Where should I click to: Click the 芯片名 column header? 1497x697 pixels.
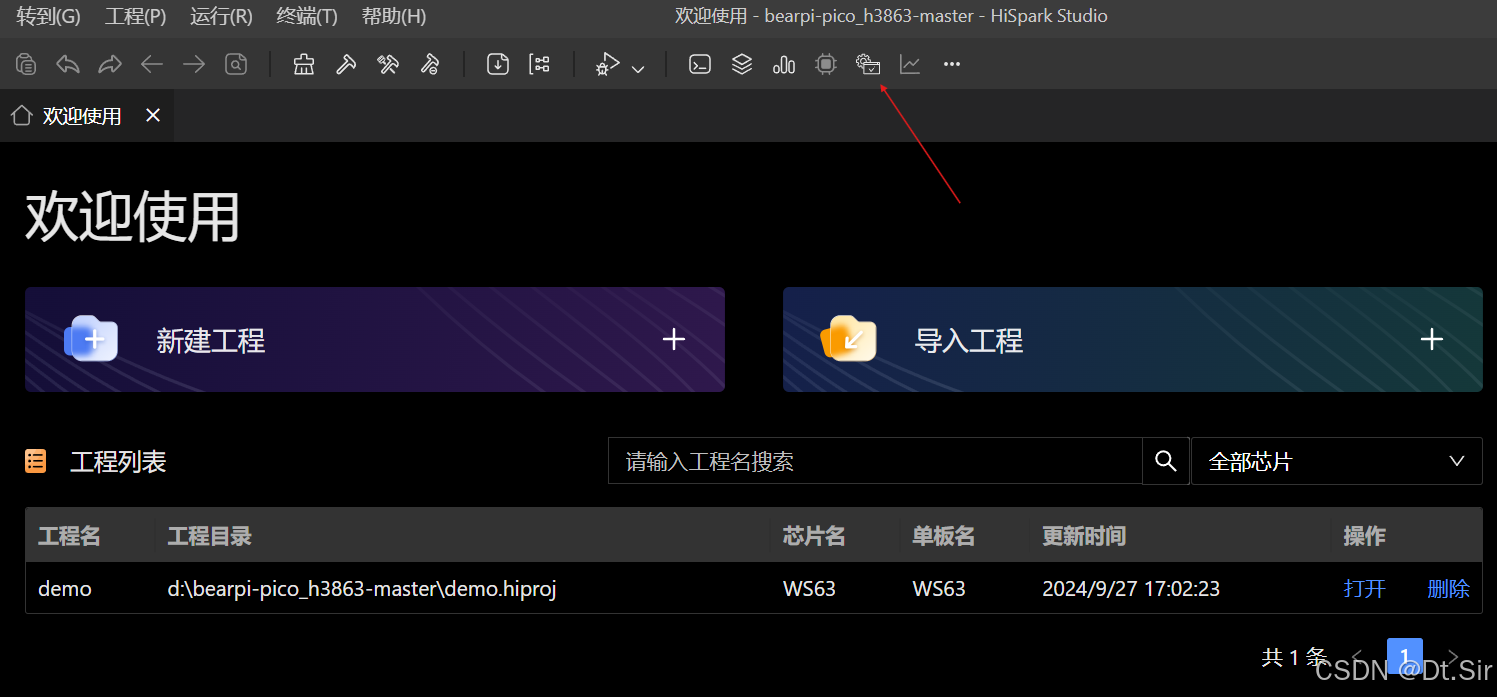(814, 536)
